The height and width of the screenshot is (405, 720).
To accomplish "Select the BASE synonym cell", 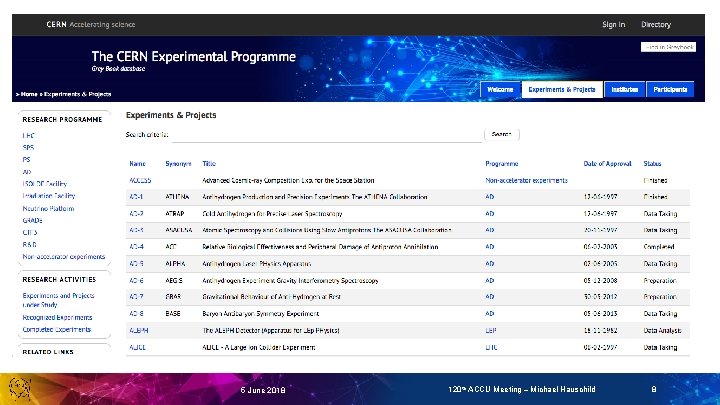I will click(173, 314).
